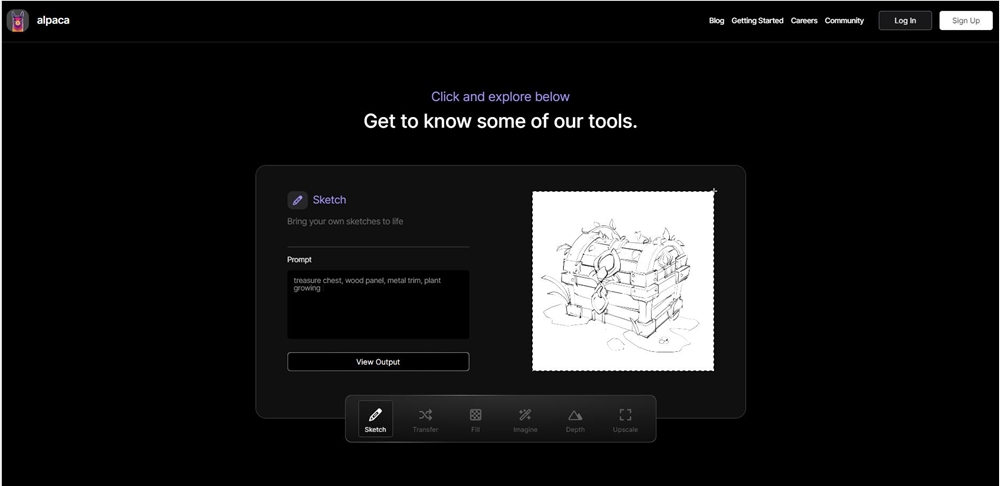
Task: Open the Careers page
Action: click(804, 21)
